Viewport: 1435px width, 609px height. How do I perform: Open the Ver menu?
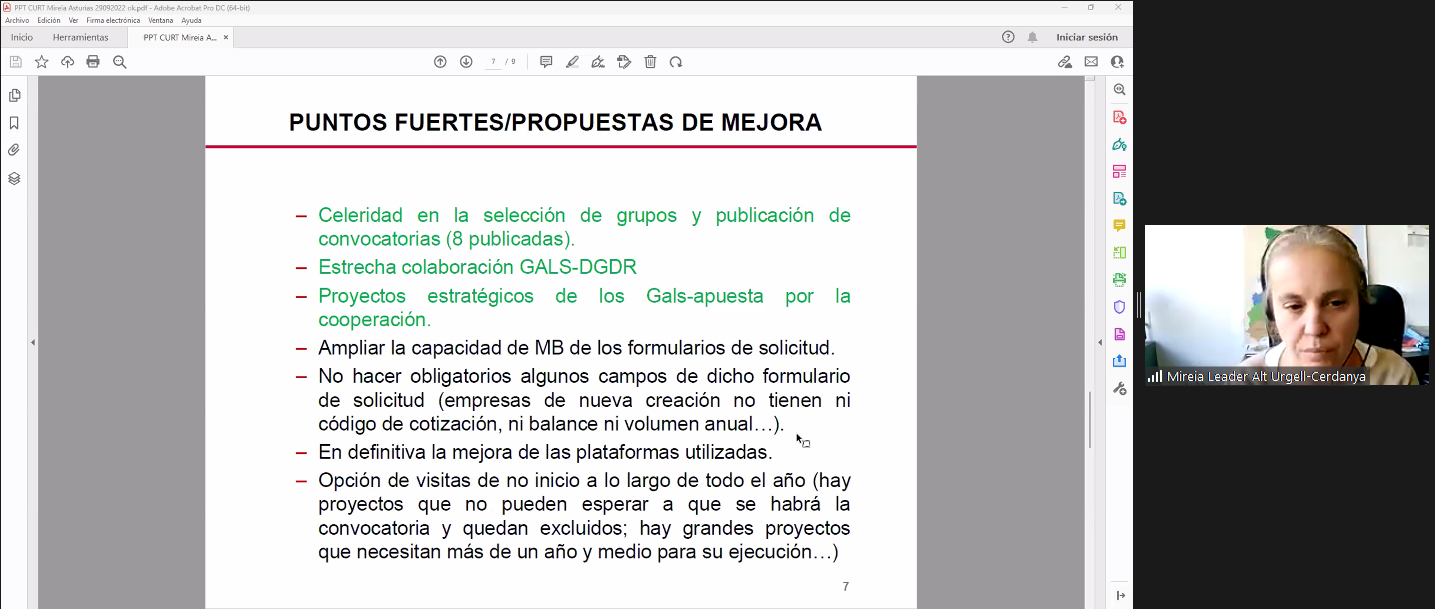[x=73, y=20]
